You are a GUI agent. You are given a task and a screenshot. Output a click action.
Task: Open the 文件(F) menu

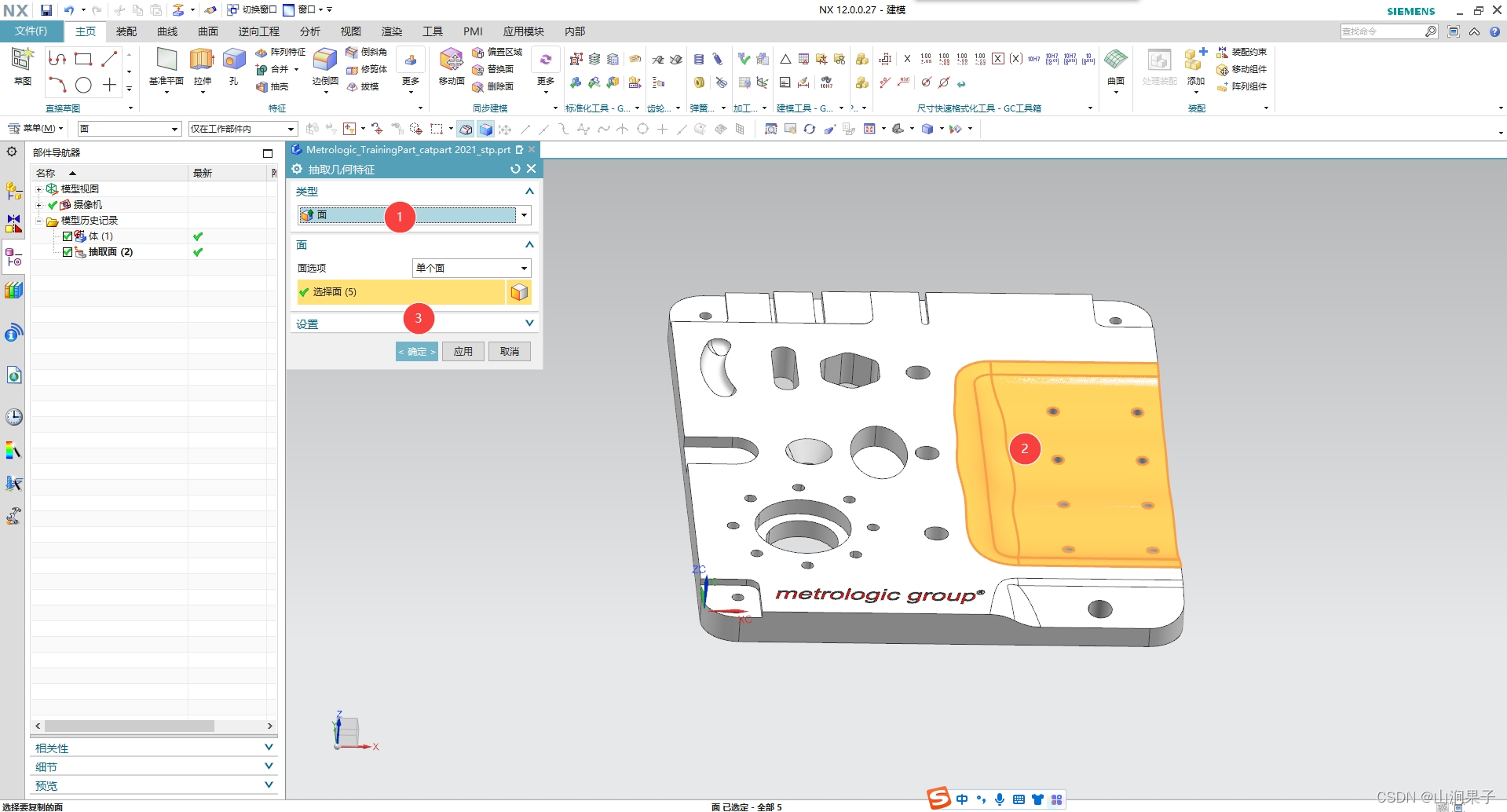[31, 31]
